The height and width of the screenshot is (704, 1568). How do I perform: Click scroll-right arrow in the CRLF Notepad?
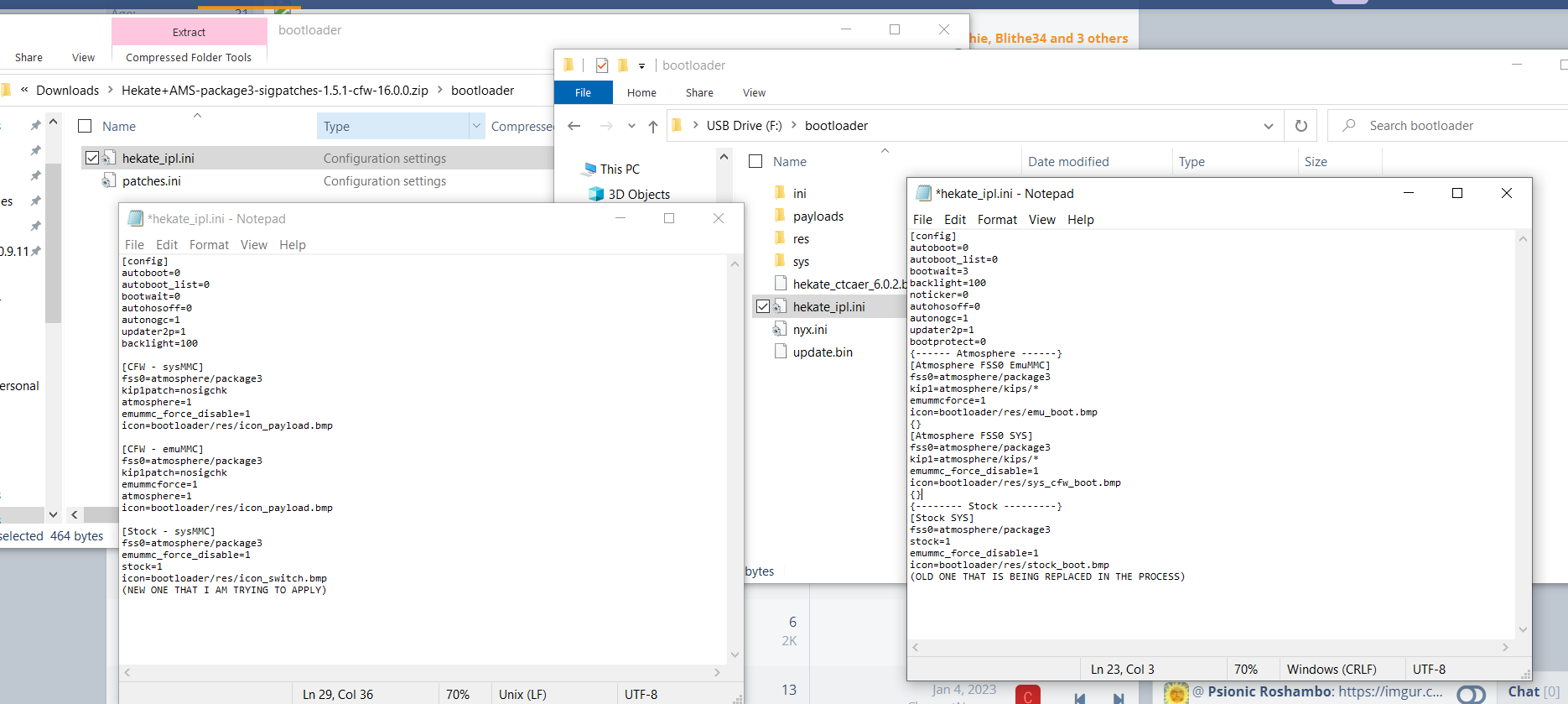pyautogui.click(x=1505, y=647)
